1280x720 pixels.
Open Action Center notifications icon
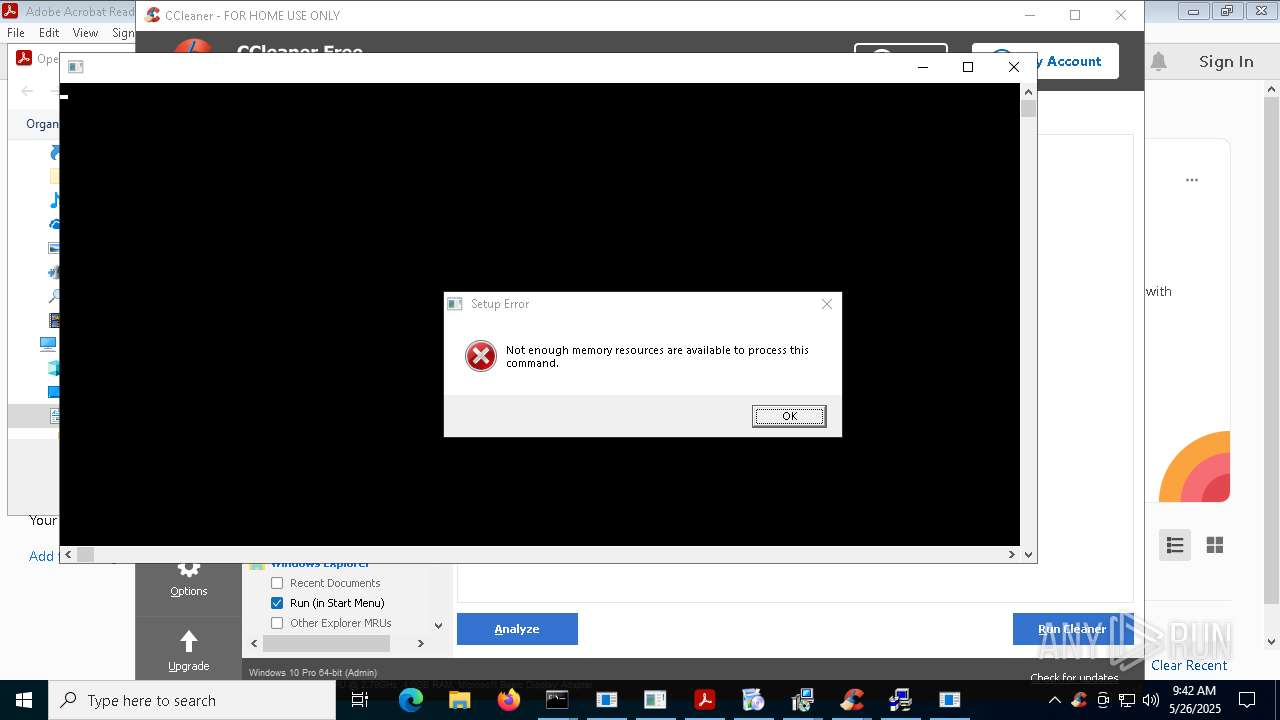pos(1247,700)
